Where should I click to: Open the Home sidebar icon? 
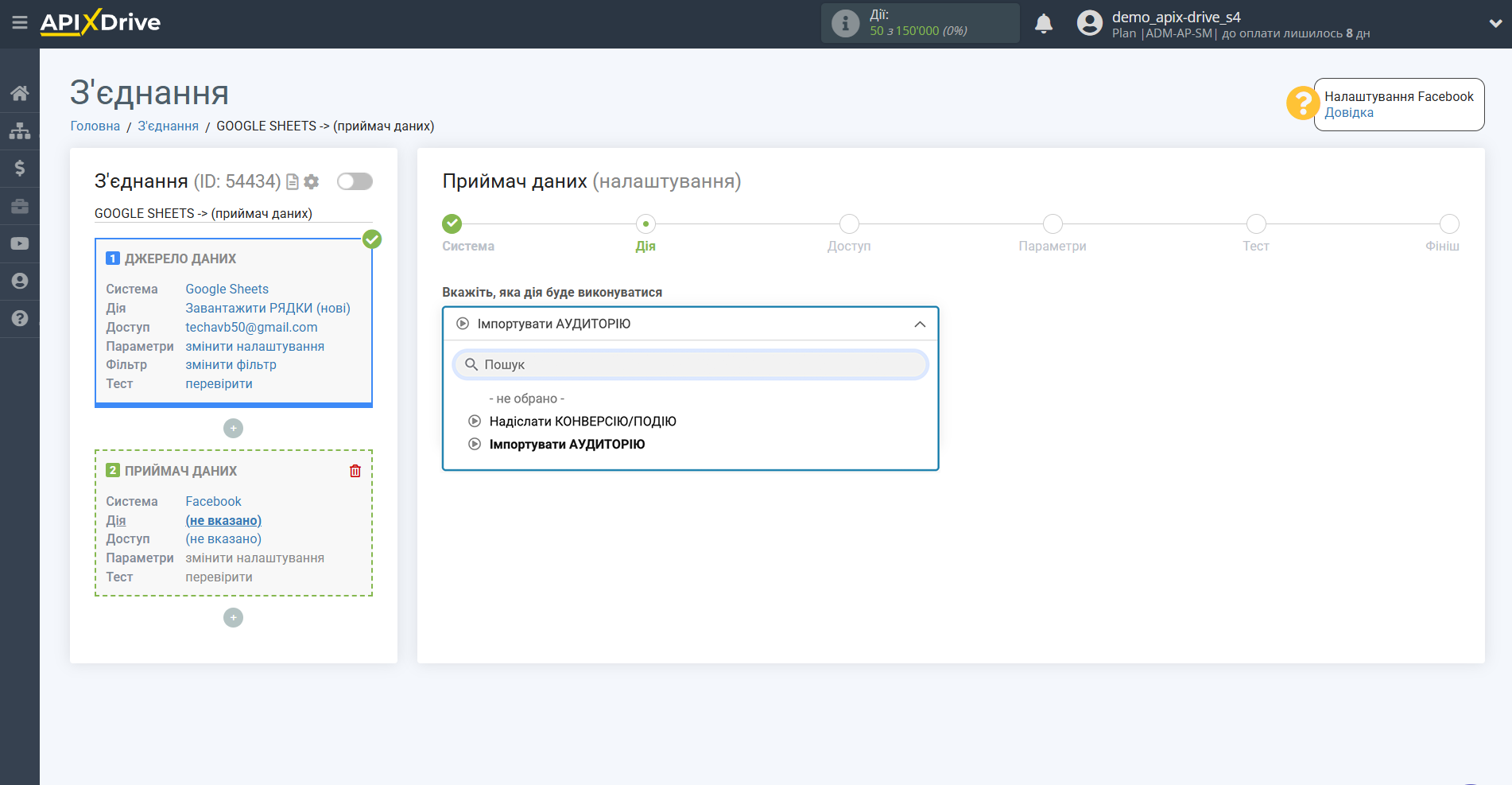click(20, 93)
